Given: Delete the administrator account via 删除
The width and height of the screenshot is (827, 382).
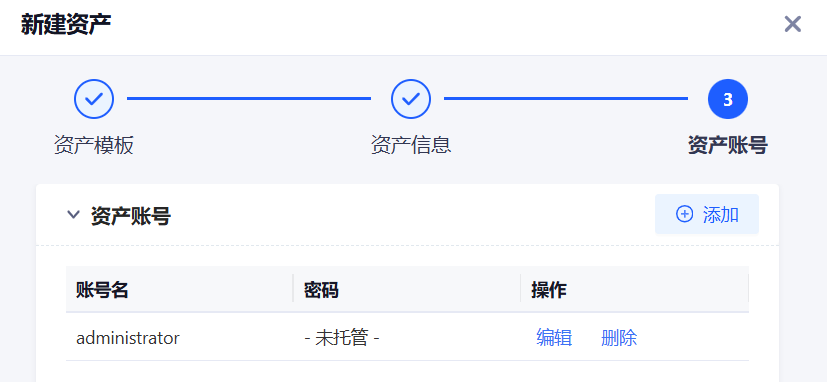Looking at the screenshot, I should (x=619, y=338).
